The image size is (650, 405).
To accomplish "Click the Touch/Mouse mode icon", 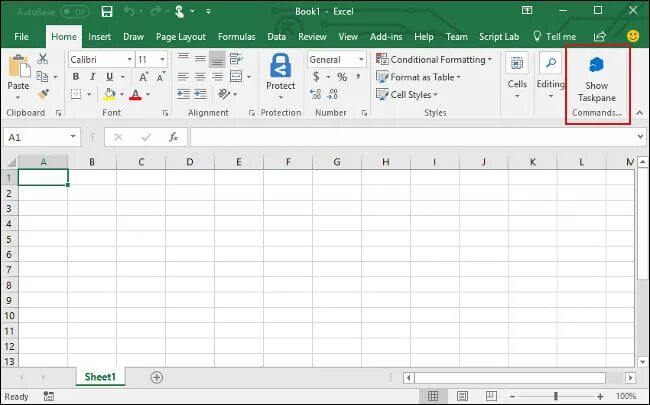I will click(x=179, y=11).
